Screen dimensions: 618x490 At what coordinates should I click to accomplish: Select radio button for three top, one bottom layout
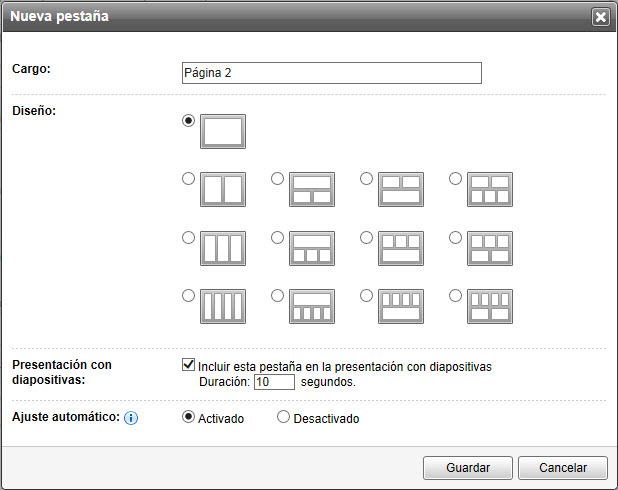[x=367, y=238]
